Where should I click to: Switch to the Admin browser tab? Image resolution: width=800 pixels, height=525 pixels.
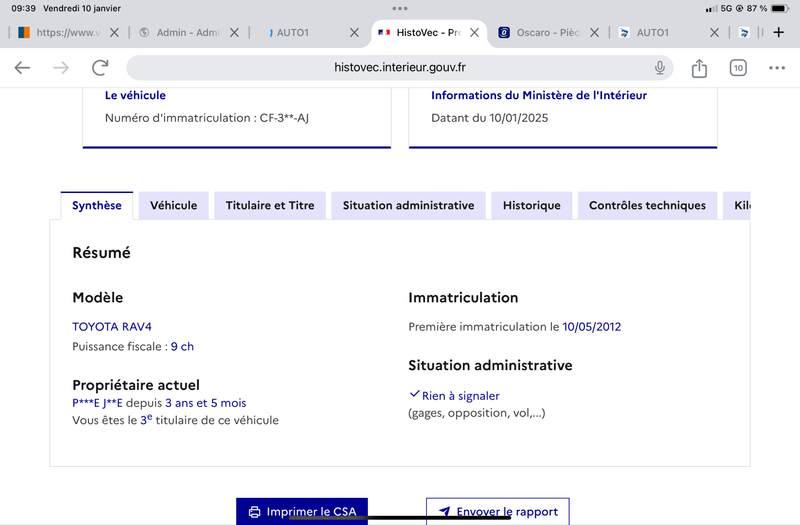coord(180,33)
